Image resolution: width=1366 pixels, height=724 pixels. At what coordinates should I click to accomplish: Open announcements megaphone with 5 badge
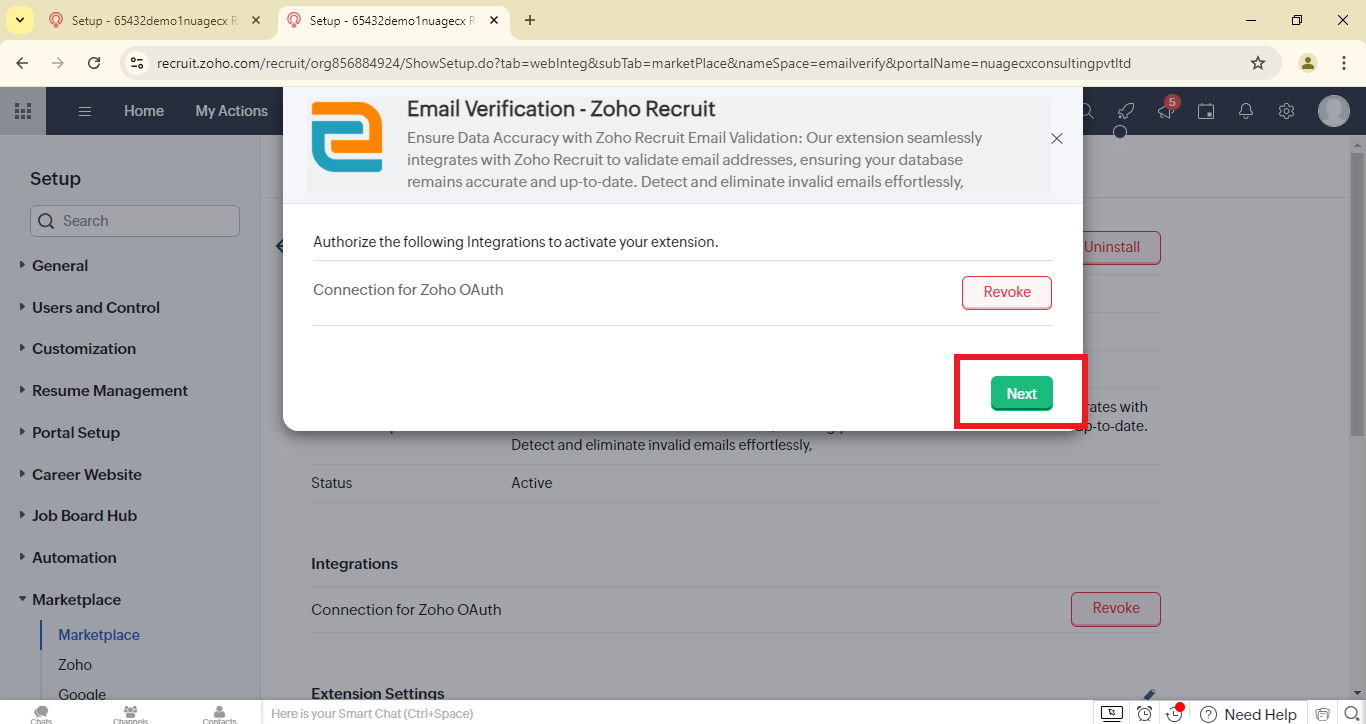tap(1166, 111)
